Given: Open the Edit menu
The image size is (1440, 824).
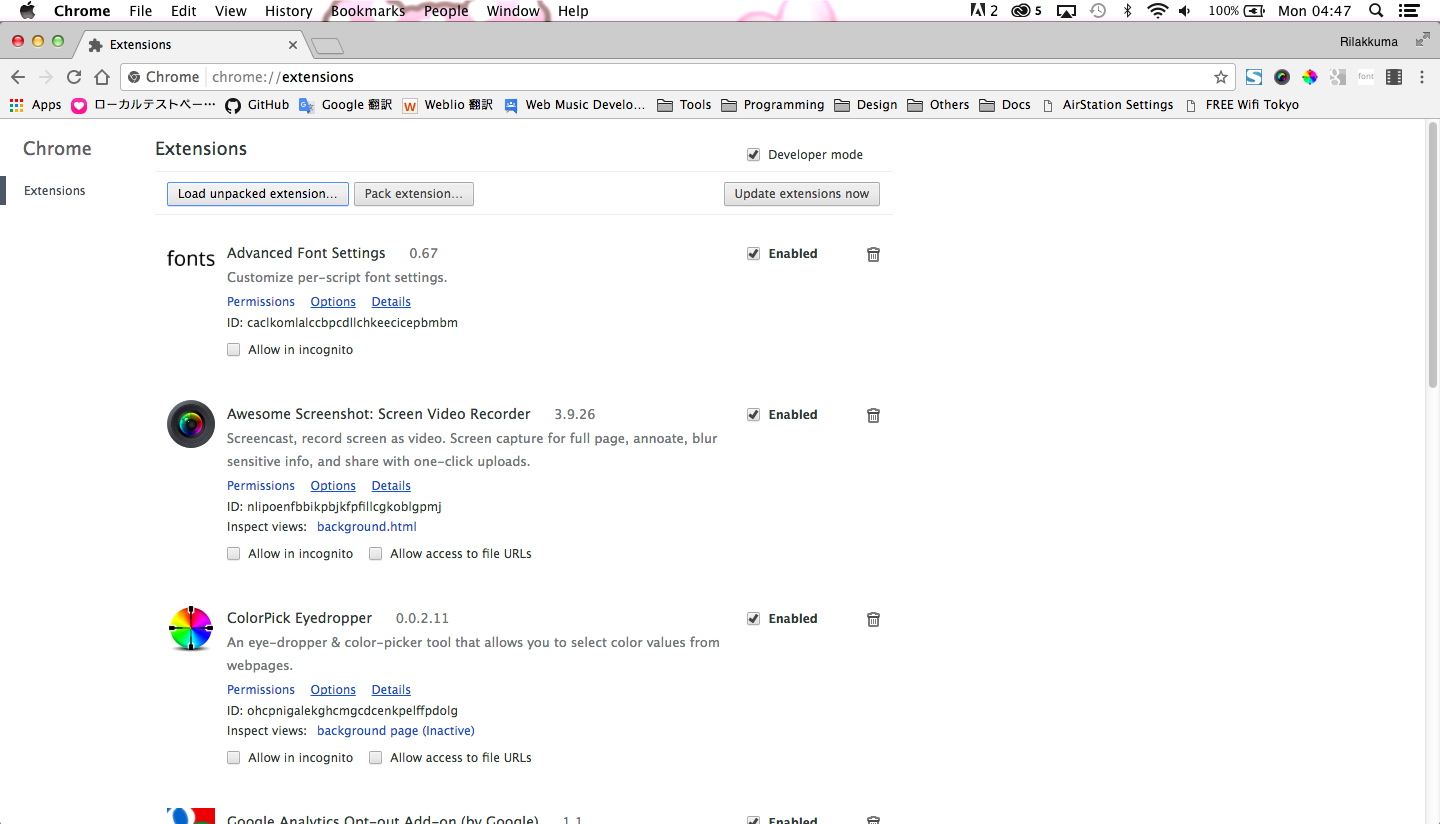Looking at the screenshot, I should coord(183,11).
